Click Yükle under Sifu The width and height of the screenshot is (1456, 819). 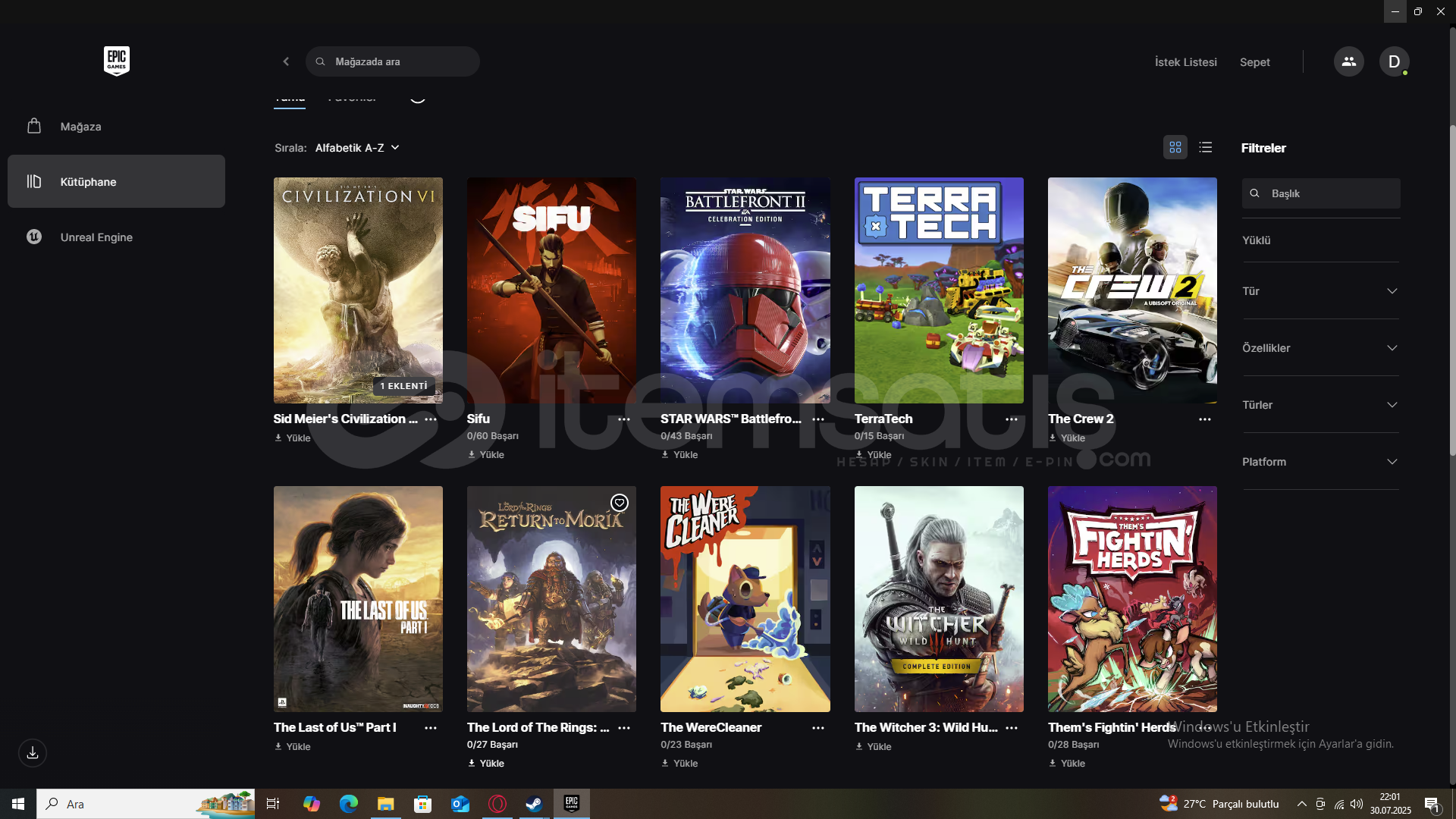tap(486, 455)
